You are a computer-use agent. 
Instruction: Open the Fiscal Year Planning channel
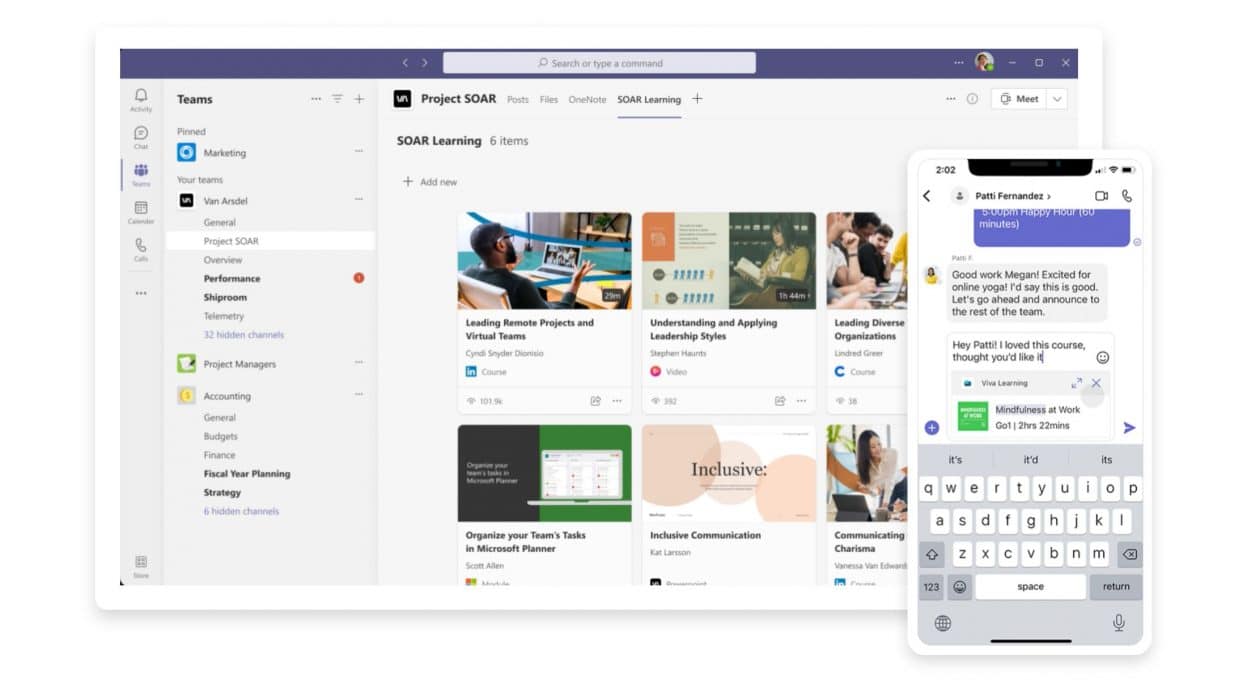247,474
